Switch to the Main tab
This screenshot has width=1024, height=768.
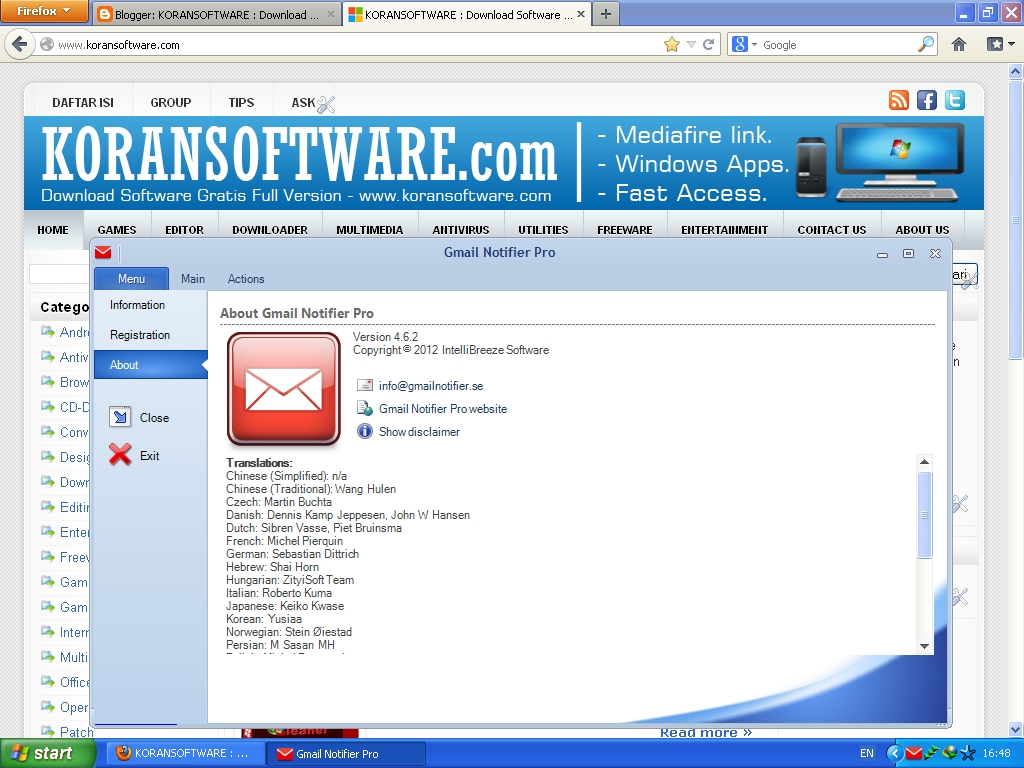click(193, 279)
